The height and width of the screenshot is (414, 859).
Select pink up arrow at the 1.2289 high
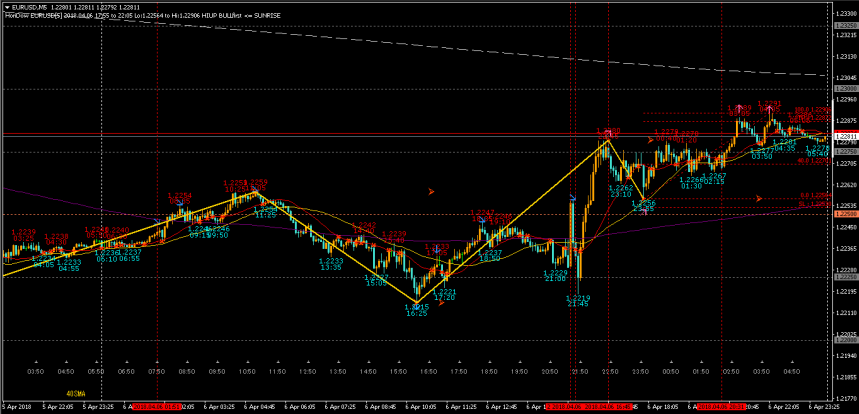(x=739, y=108)
